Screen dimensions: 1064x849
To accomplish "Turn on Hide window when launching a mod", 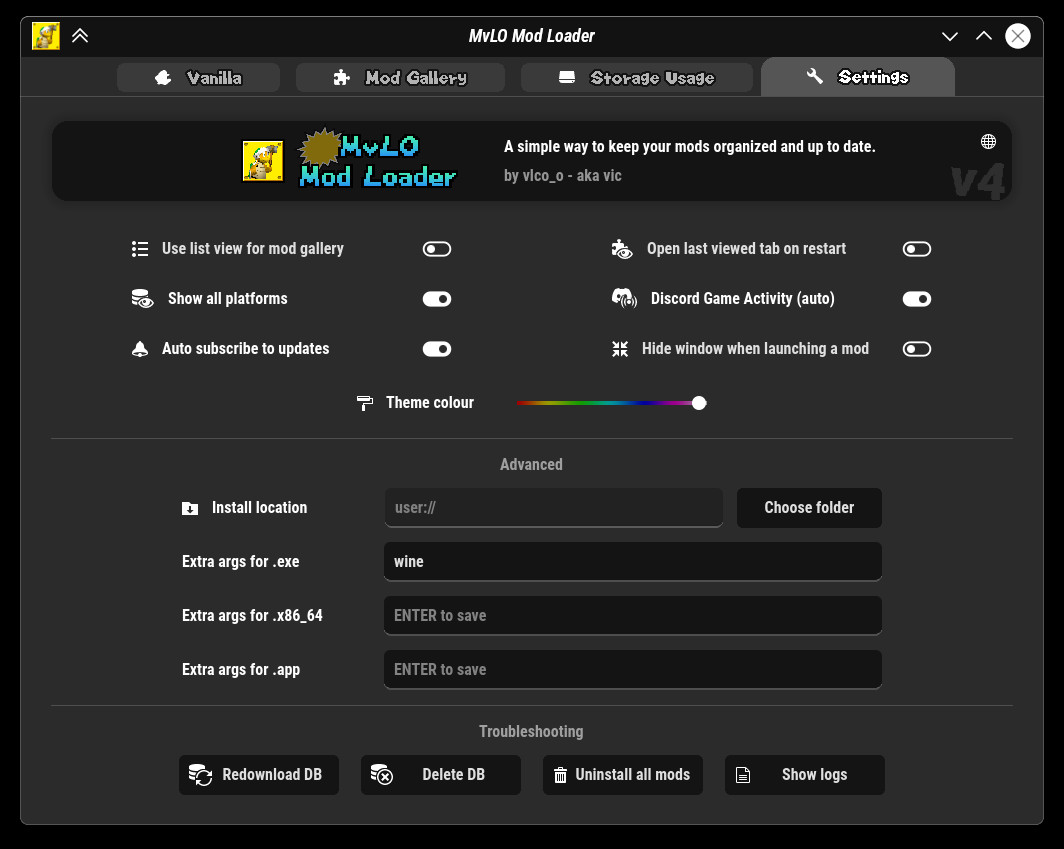I will pyautogui.click(x=916, y=349).
